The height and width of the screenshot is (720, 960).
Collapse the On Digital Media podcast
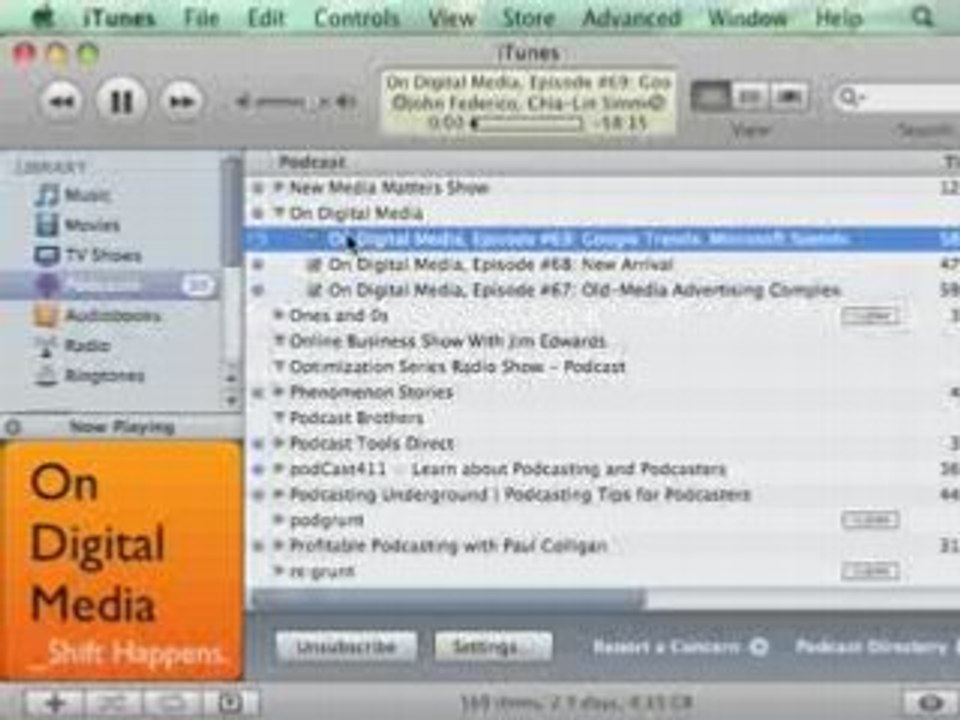[279, 213]
